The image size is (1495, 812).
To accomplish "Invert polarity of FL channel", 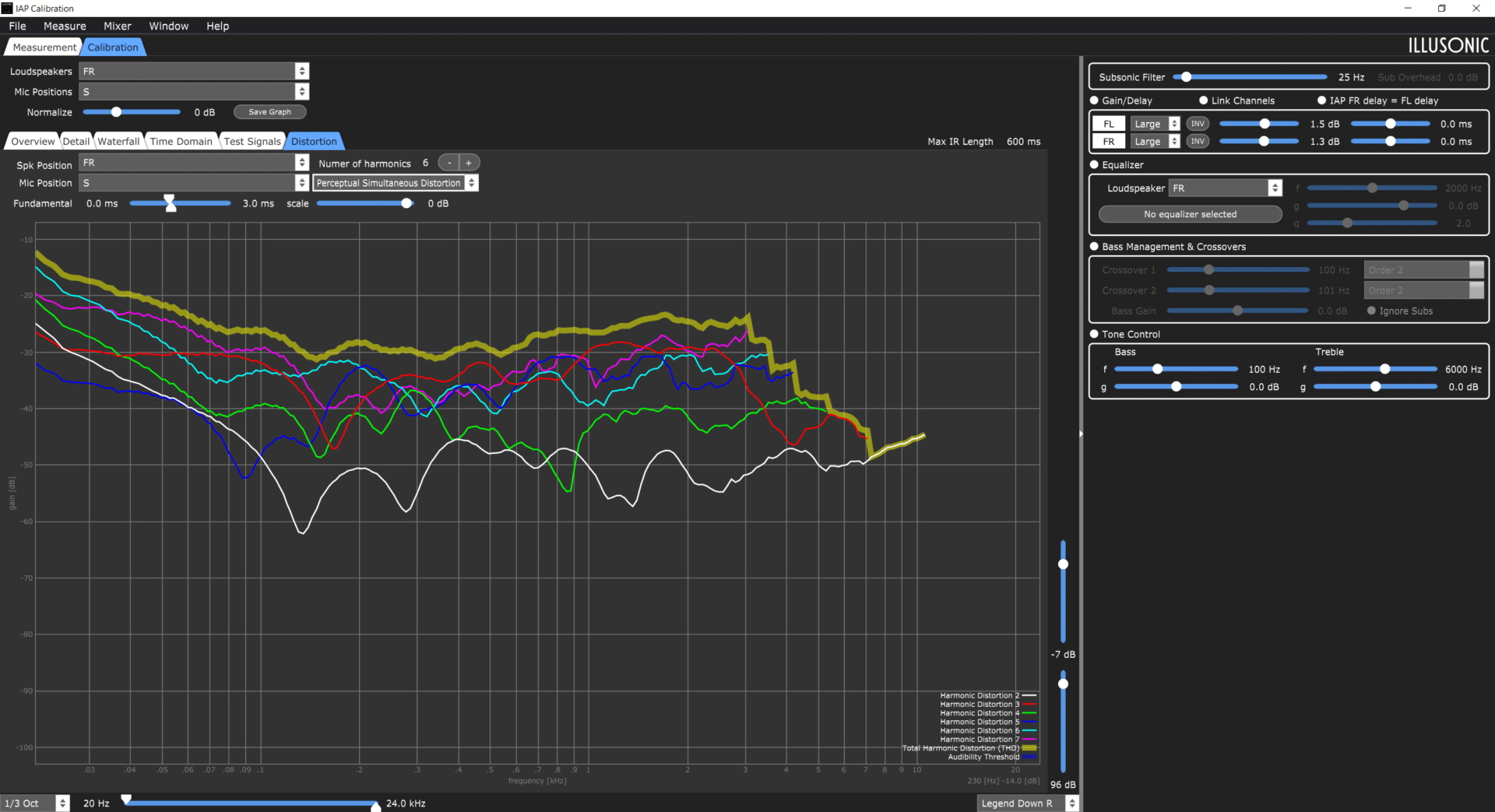I will (1198, 124).
